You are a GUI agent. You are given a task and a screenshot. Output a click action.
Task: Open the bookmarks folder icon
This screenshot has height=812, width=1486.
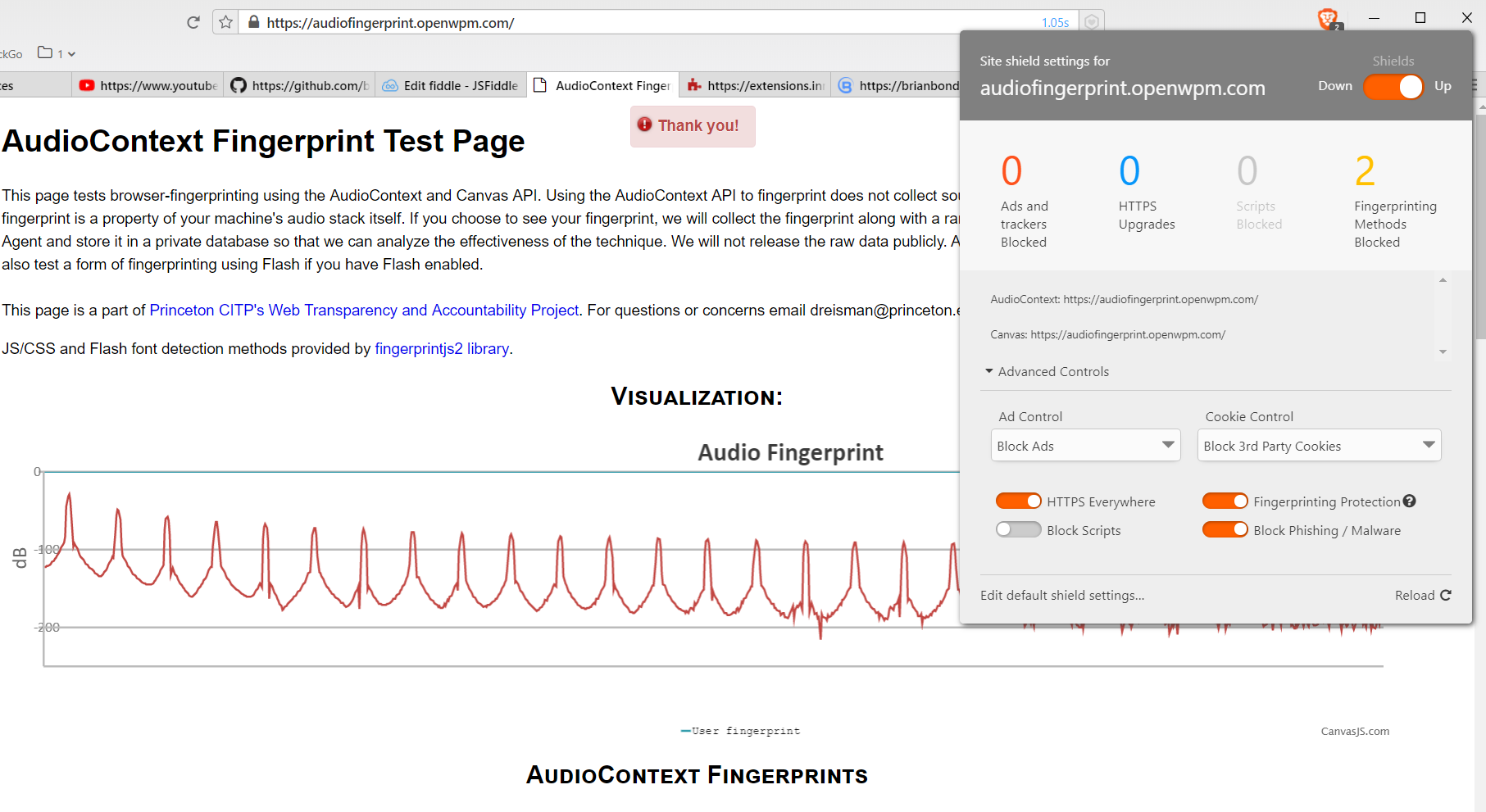(45, 52)
